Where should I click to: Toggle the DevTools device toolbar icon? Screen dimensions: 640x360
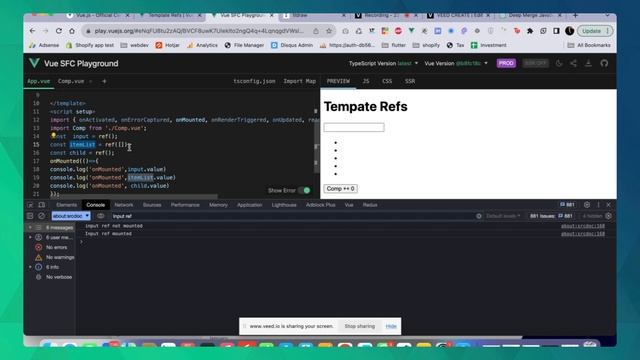pyautogui.click(x=42, y=205)
